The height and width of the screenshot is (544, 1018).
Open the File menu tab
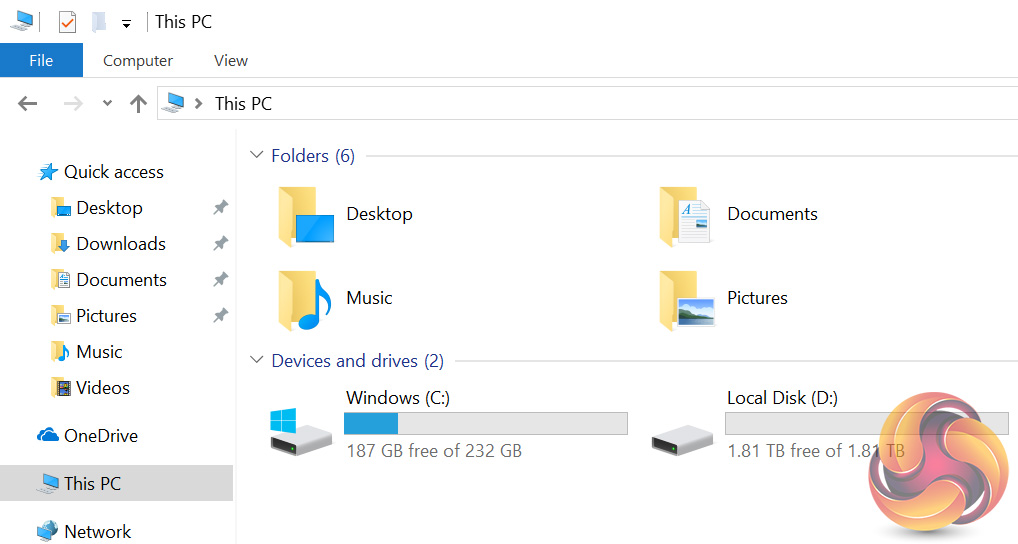(x=41, y=60)
